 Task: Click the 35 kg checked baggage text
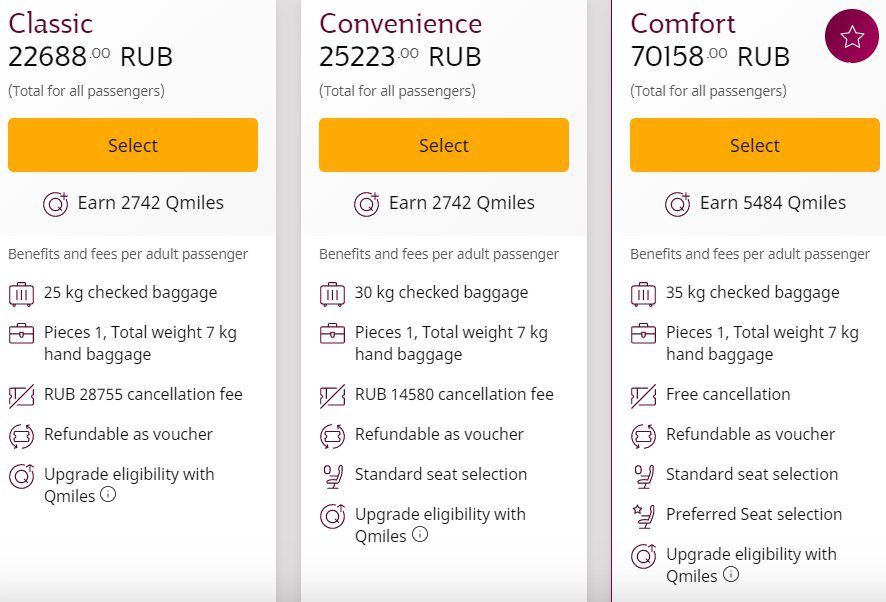(752, 292)
